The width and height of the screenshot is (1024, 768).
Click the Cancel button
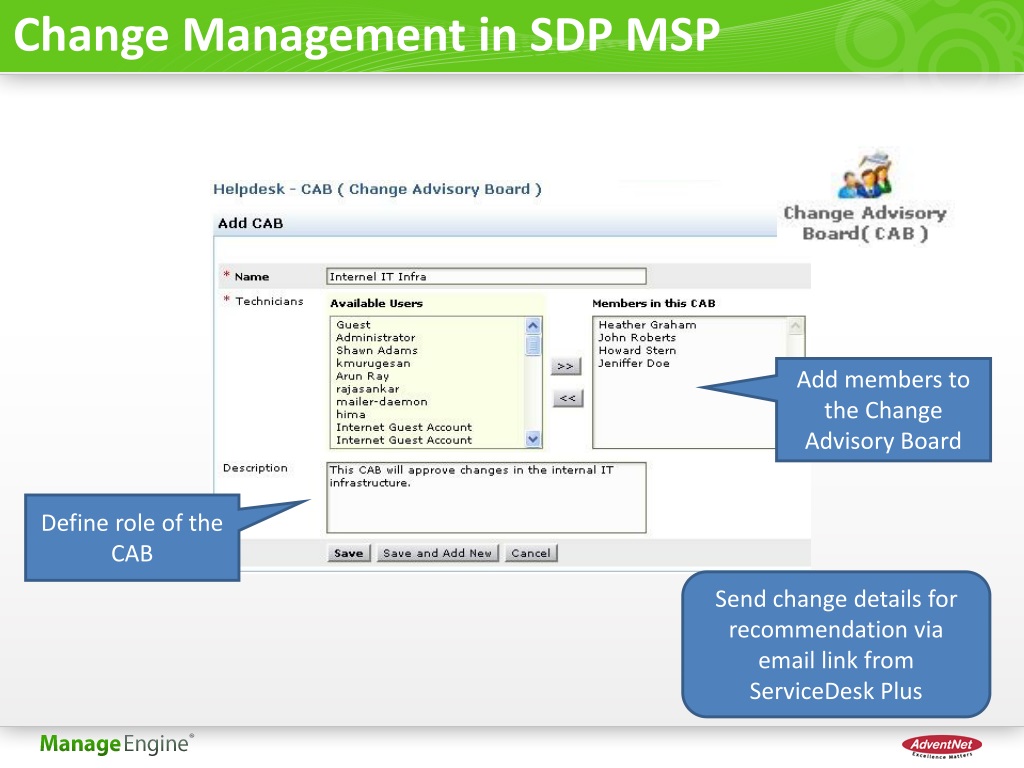click(531, 553)
